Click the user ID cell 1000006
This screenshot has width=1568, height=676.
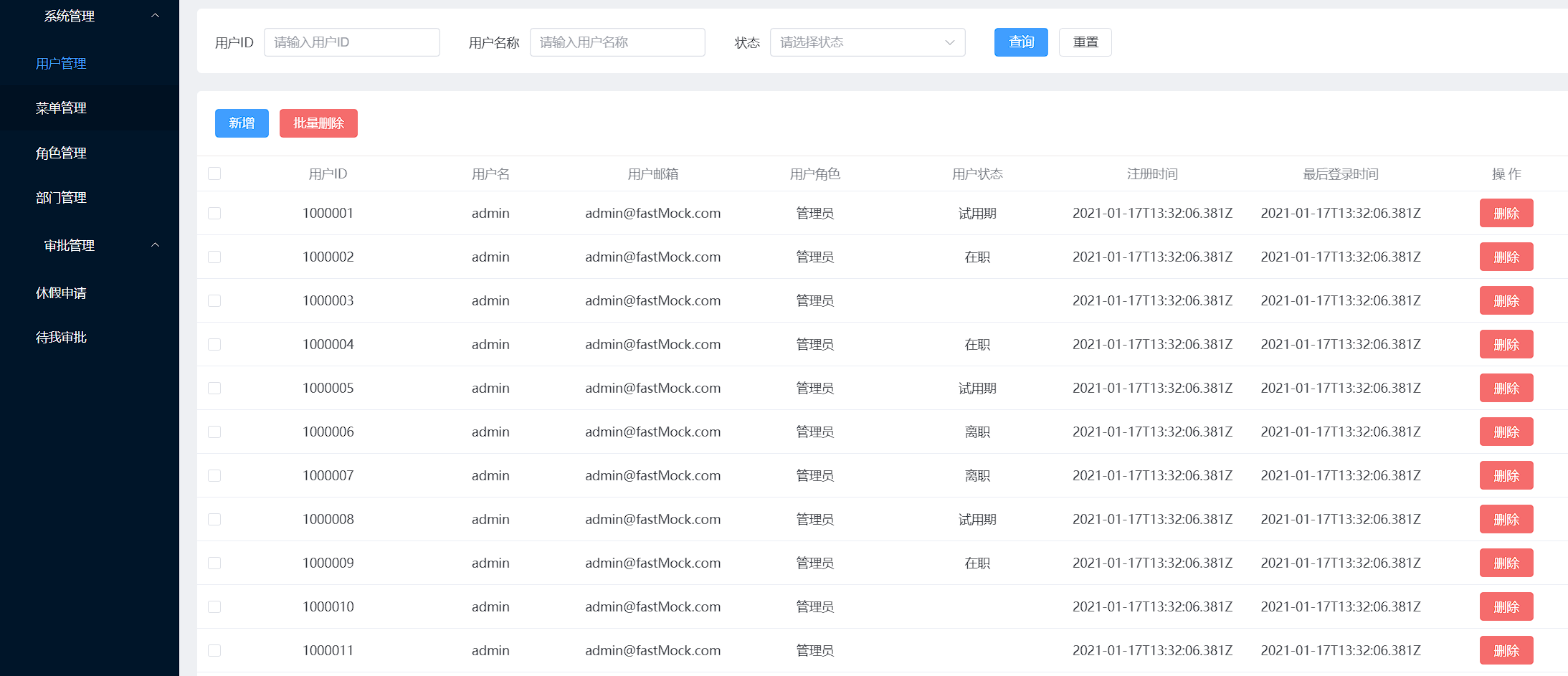[328, 432]
